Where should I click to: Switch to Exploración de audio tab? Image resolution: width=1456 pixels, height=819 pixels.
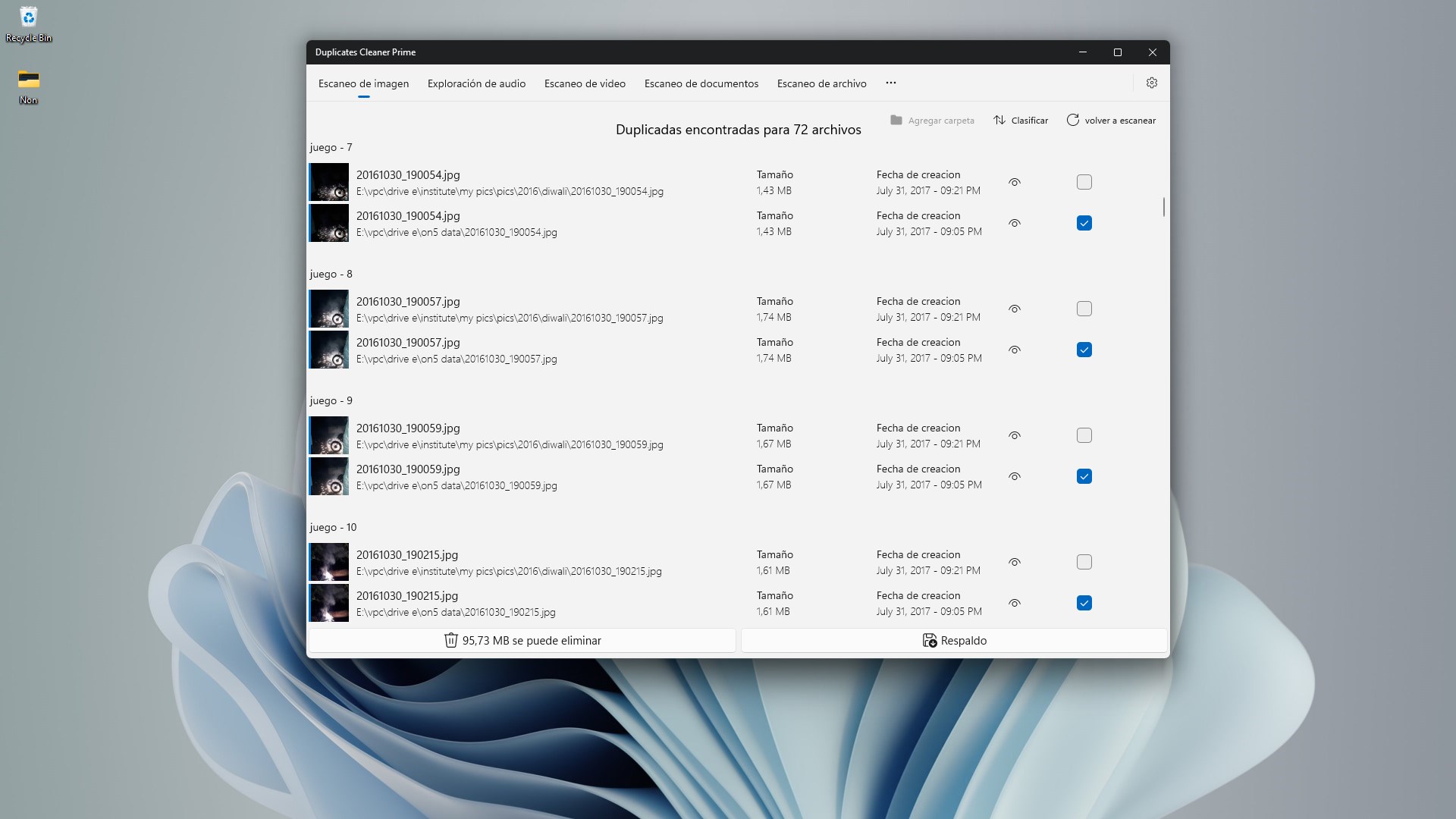pyautogui.click(x=476, y=83)
